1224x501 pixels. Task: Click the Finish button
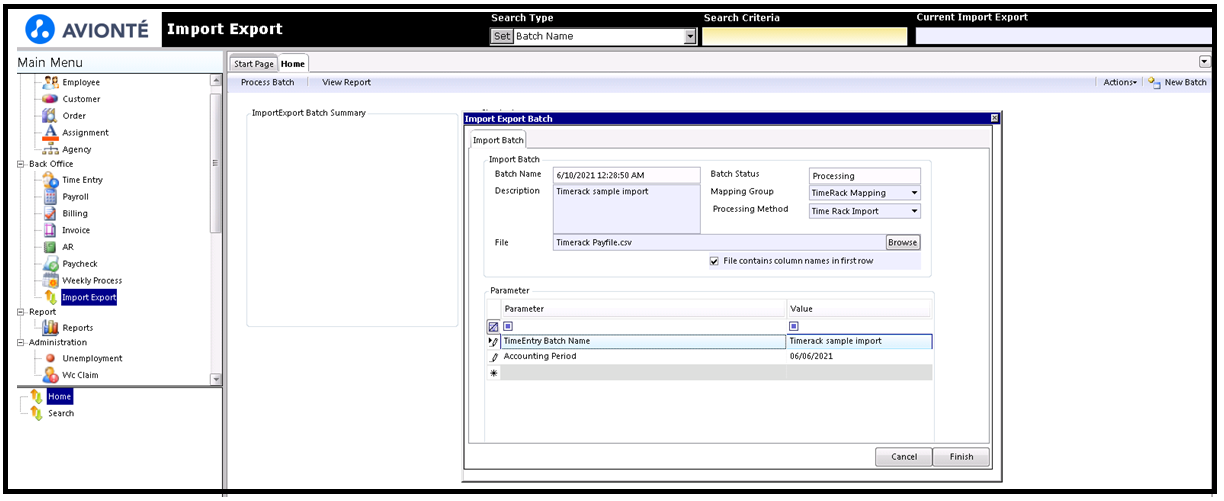(961, 457)
